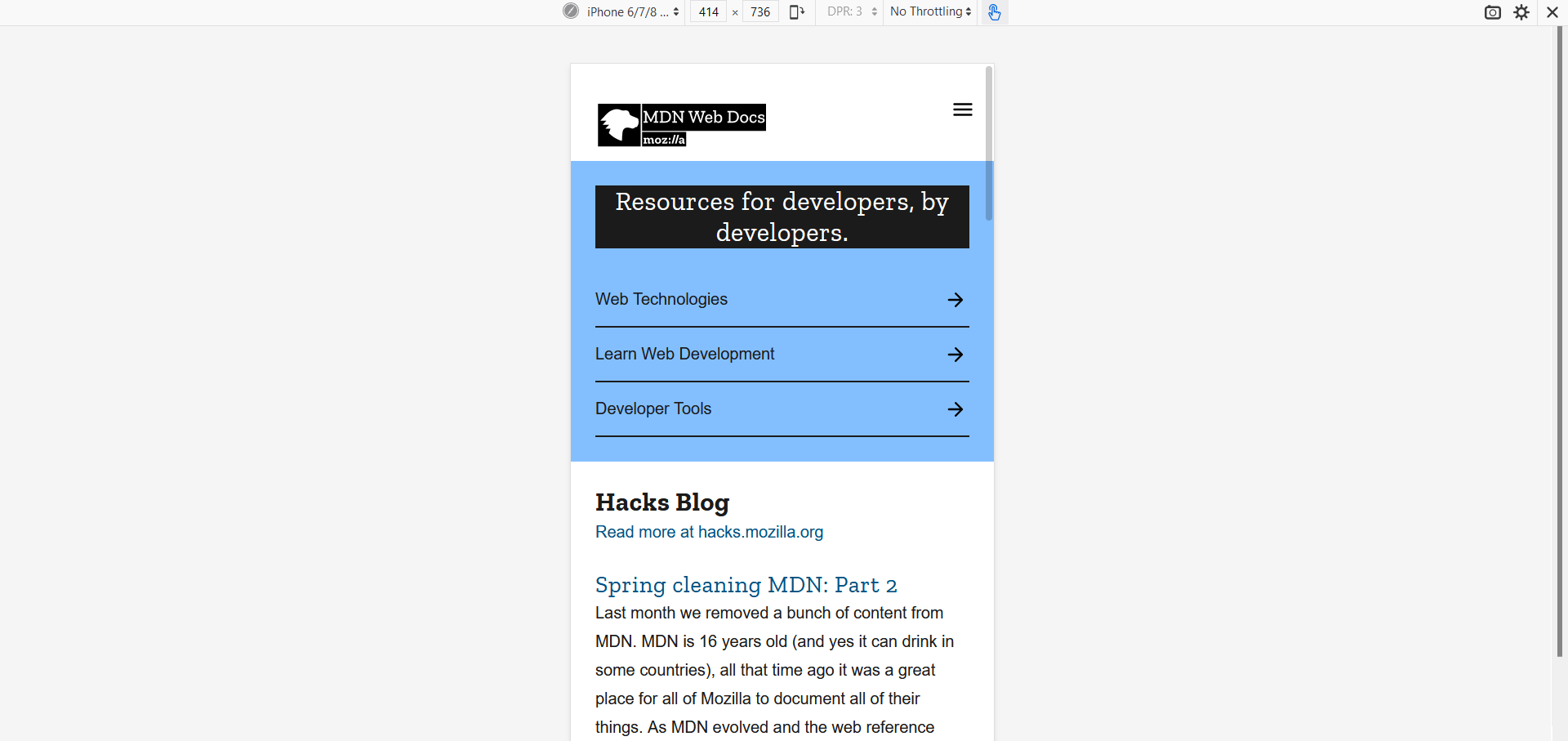Select the Developer Tools menu entry

653,408
